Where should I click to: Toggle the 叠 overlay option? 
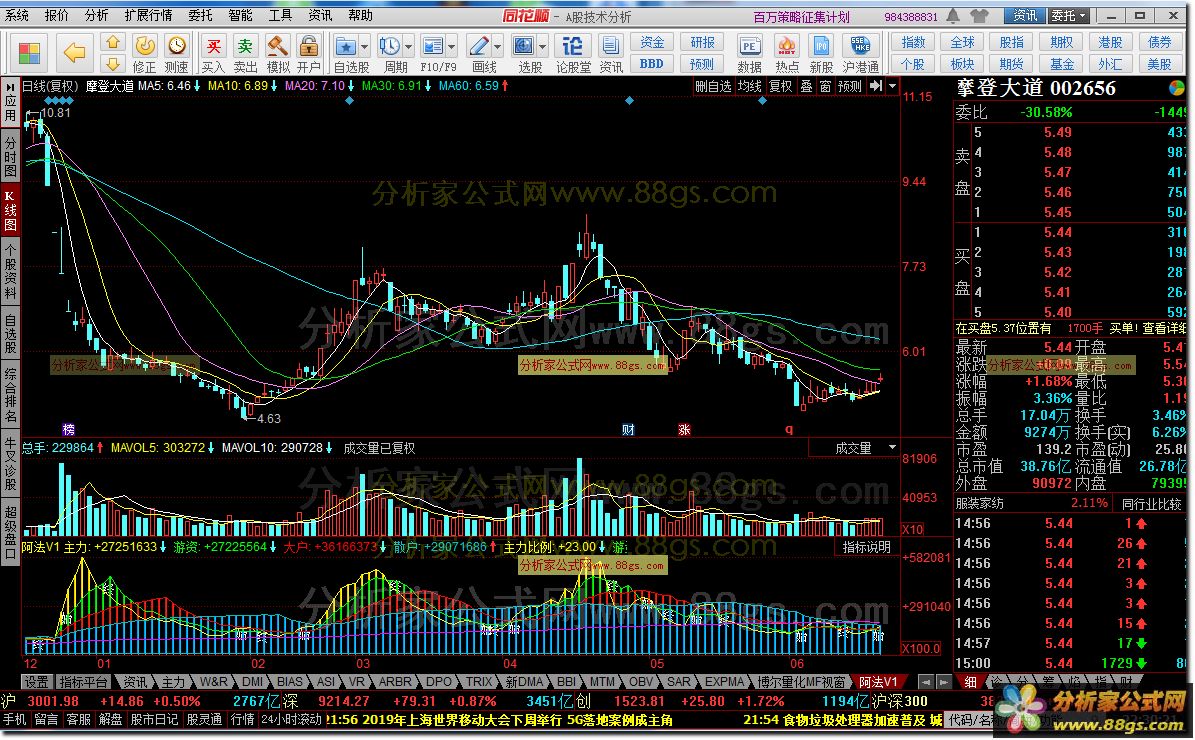coord(806,87)
